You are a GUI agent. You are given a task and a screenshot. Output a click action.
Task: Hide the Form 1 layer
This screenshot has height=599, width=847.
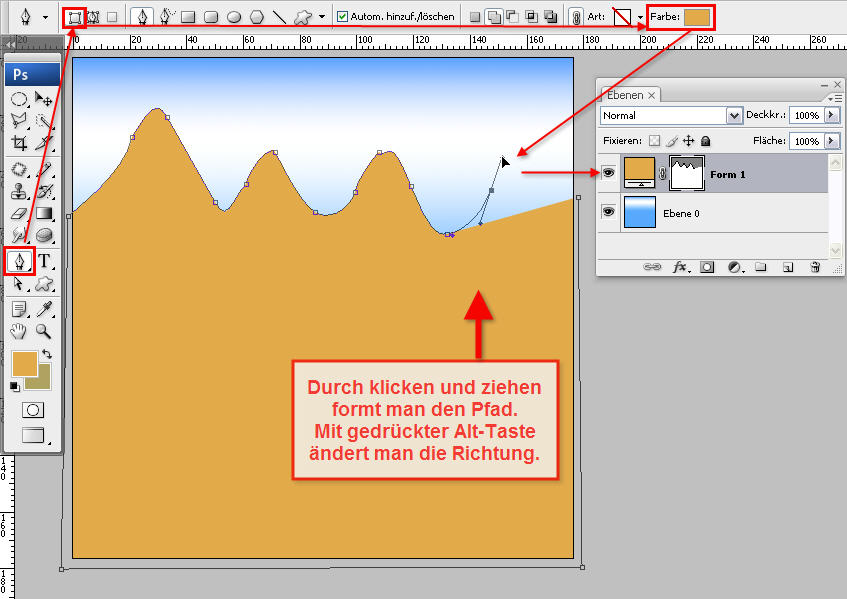coord(608,173)
